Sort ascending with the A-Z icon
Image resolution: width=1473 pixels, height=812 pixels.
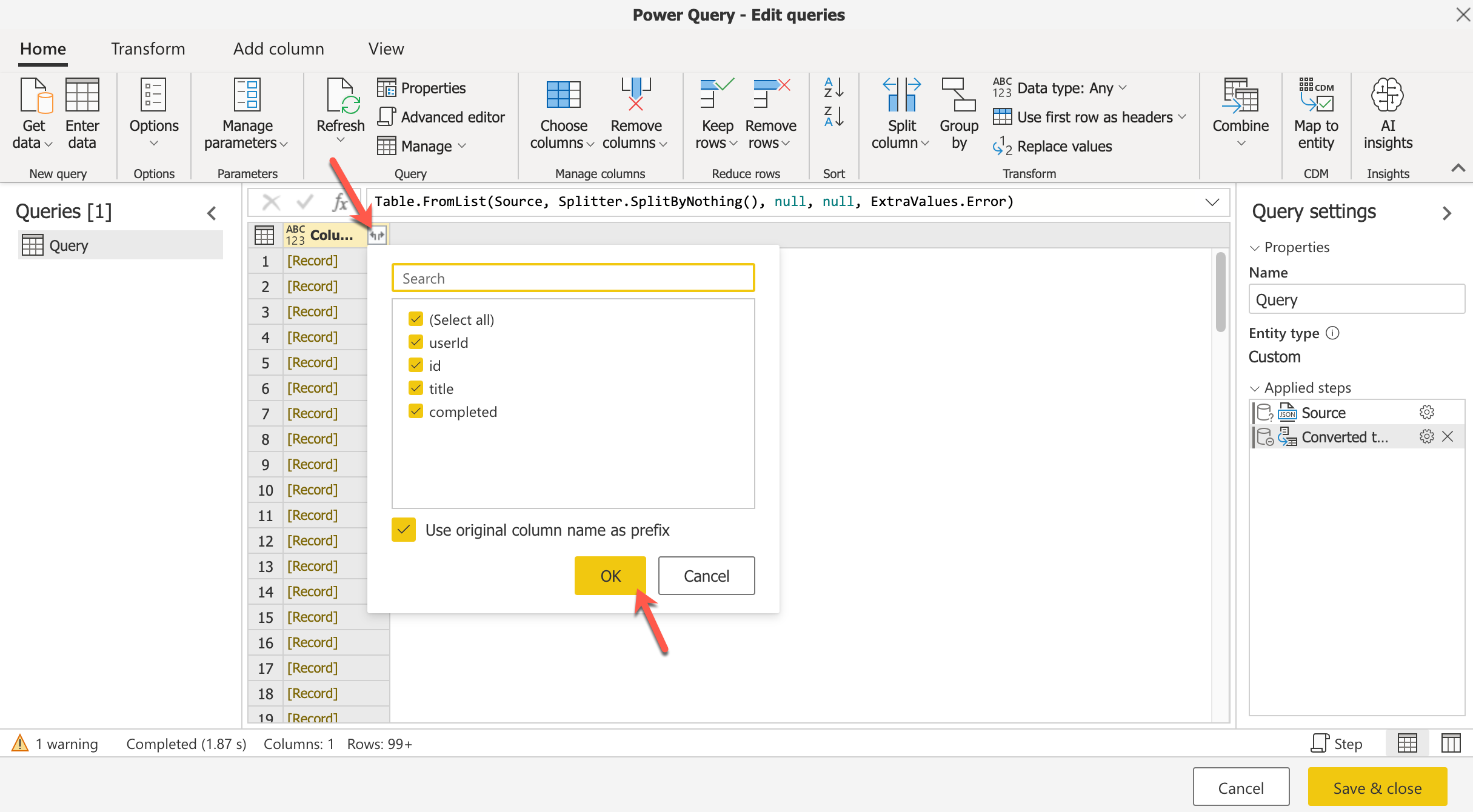833,88
